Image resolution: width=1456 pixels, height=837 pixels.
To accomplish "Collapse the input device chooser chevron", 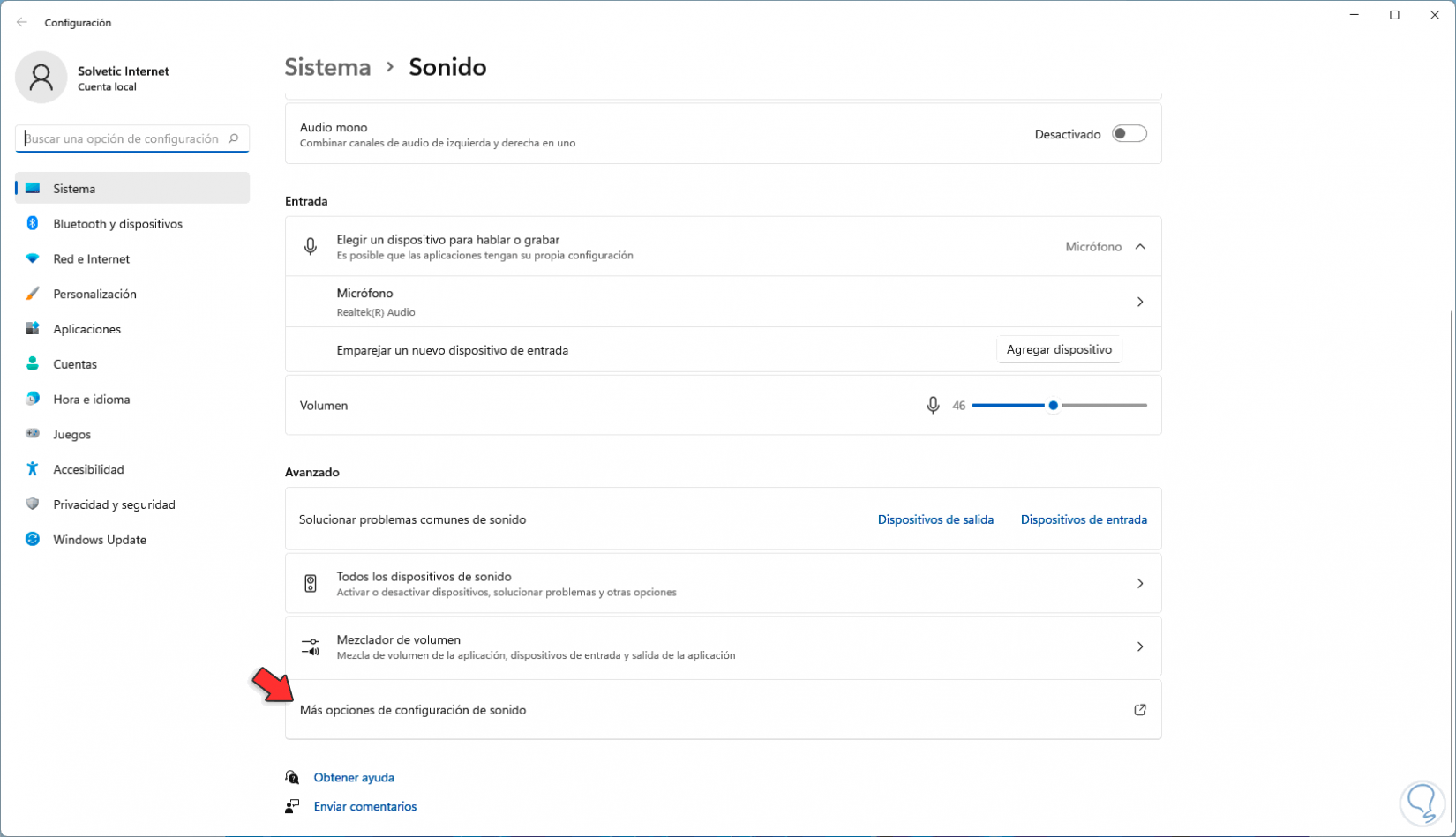I will pyautogui.click(x=1140, y=247).
